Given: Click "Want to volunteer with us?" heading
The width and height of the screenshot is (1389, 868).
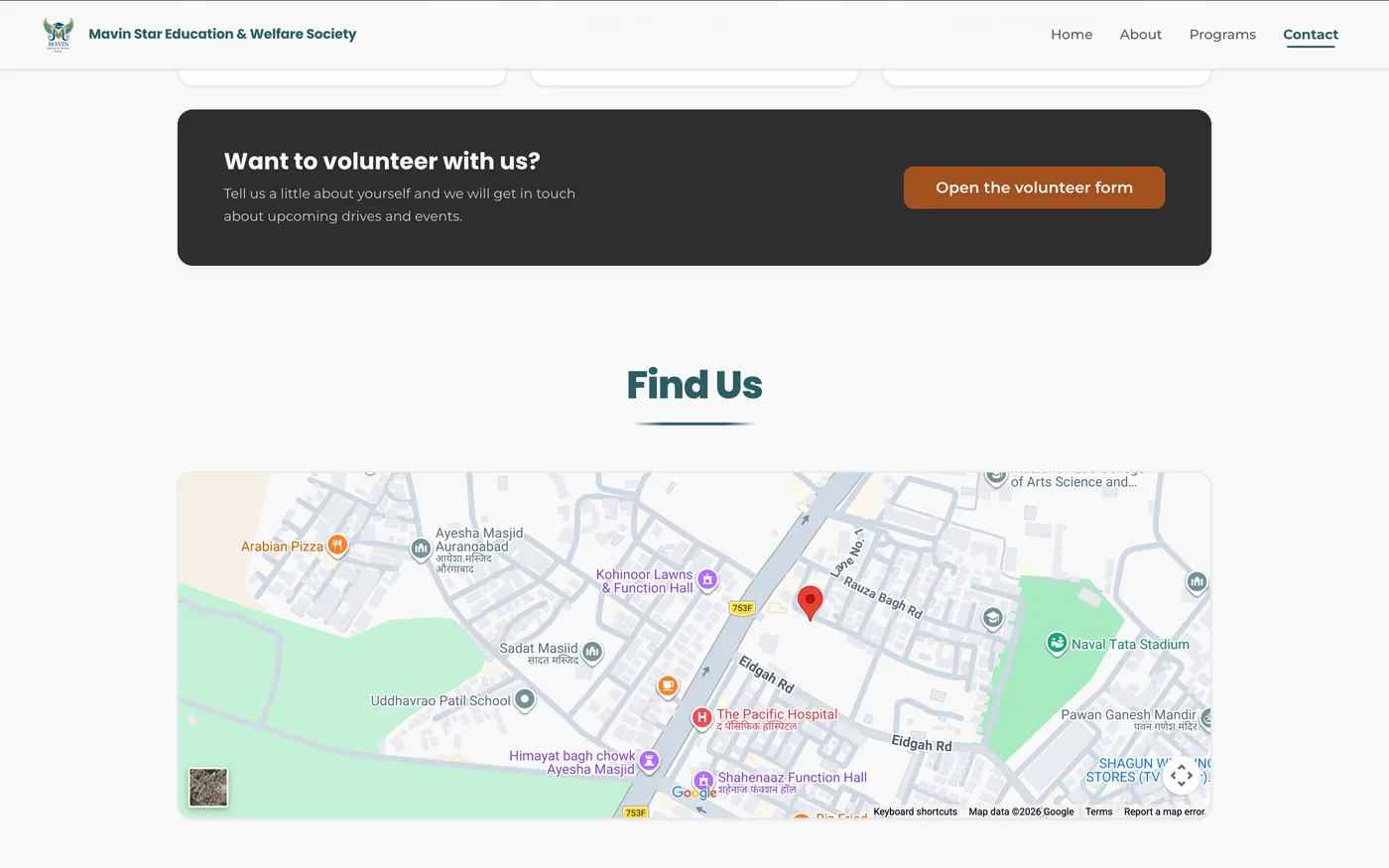Looking at the screenshot, I should 382,161.
